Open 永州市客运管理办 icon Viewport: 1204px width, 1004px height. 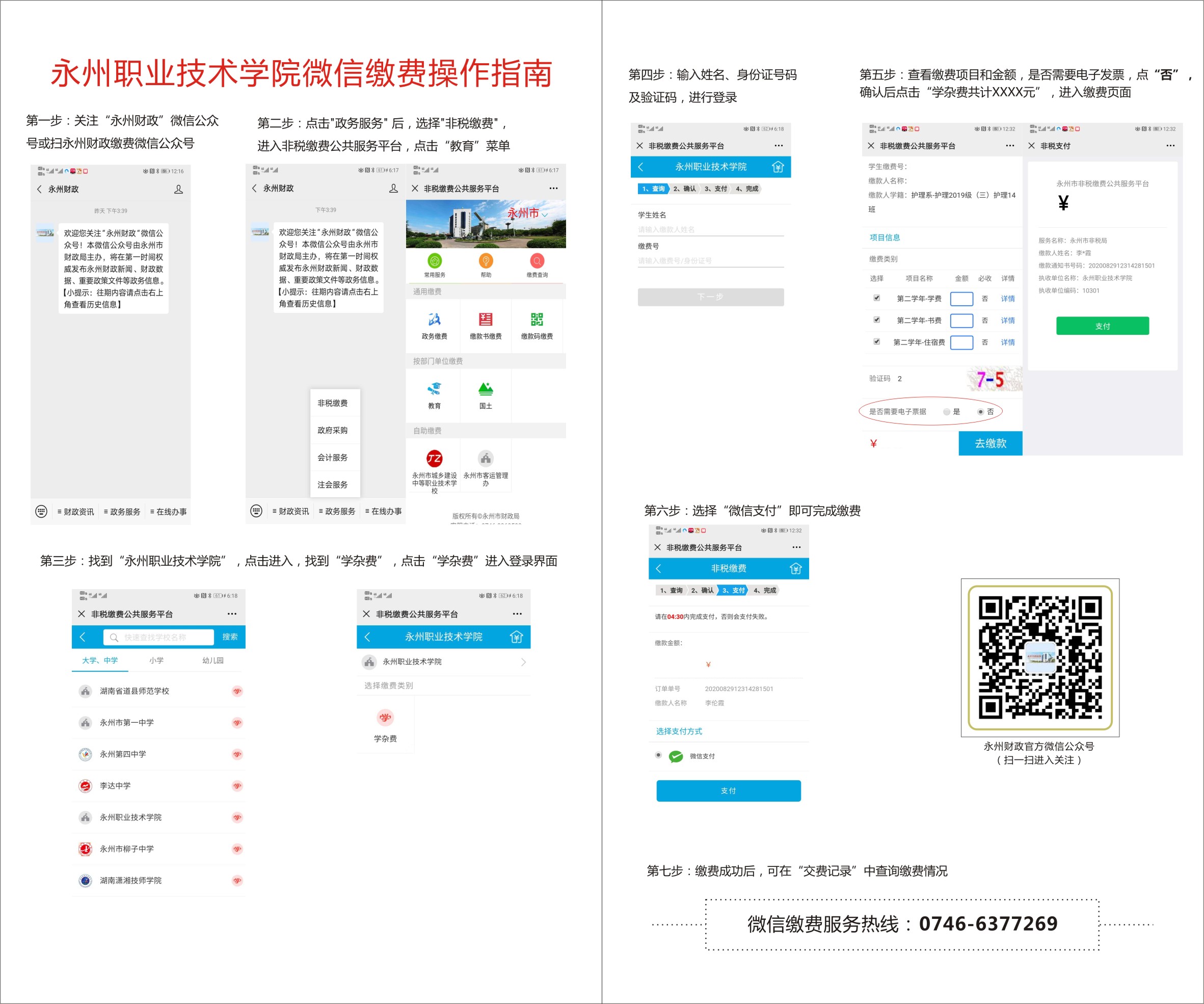tap(486, 458)
